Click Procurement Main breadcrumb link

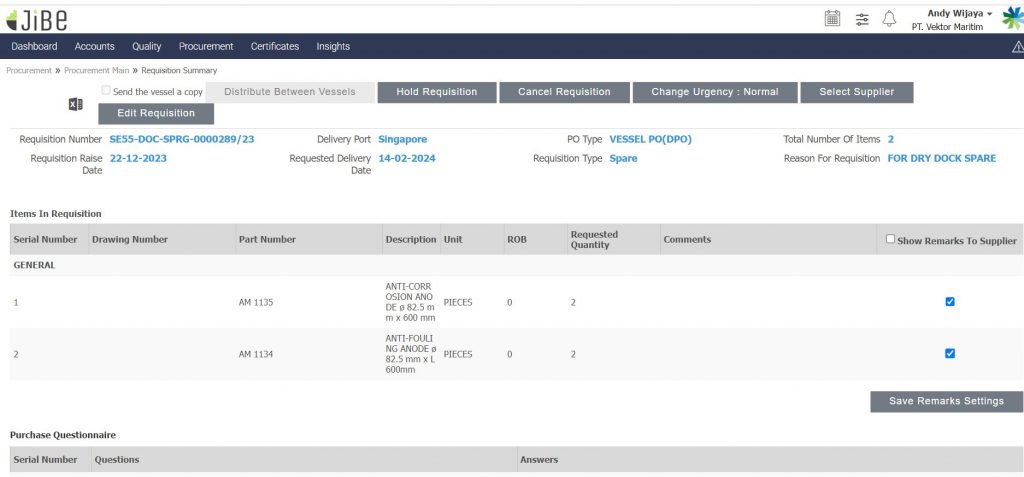coord(97,71)
